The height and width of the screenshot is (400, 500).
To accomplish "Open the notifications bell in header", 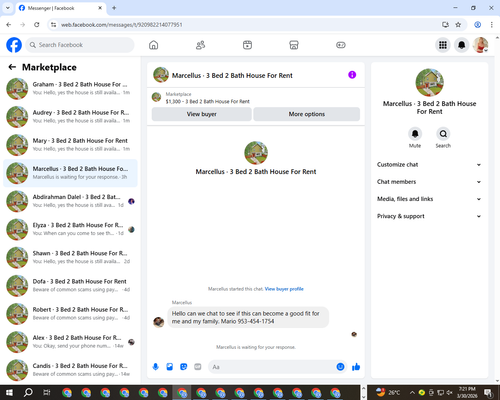I will (x=462, y=45).
